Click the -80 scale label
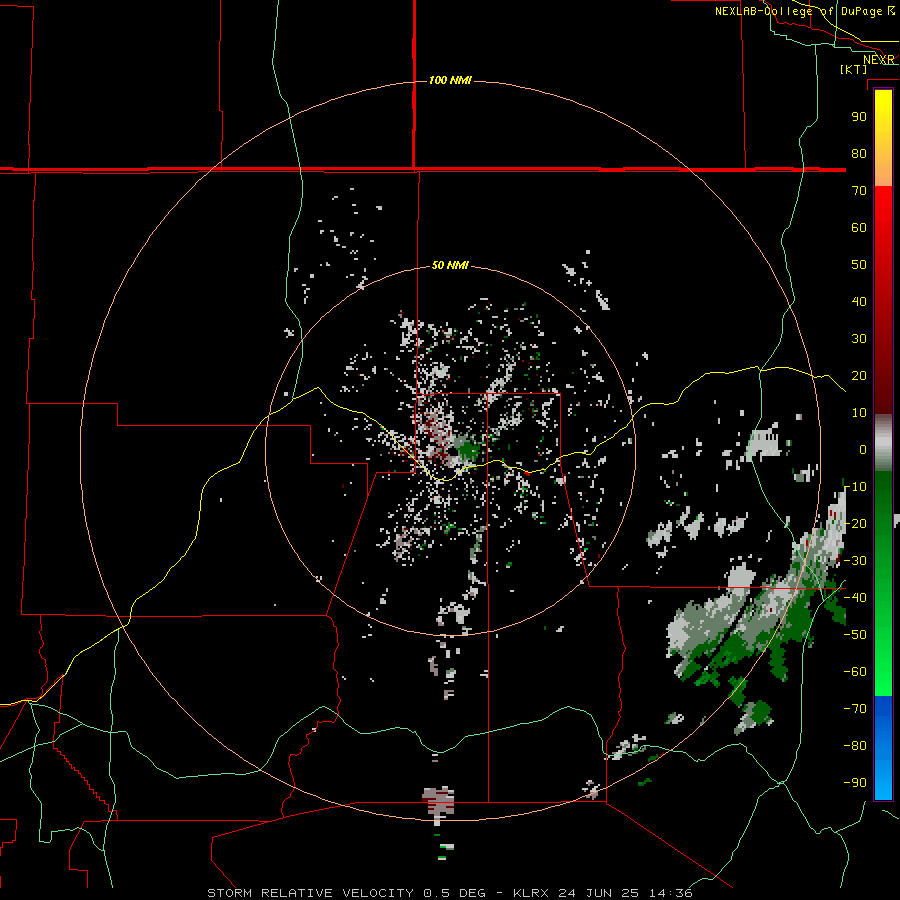This screenshot has width=900, height=900. click(x=855, y=746)
